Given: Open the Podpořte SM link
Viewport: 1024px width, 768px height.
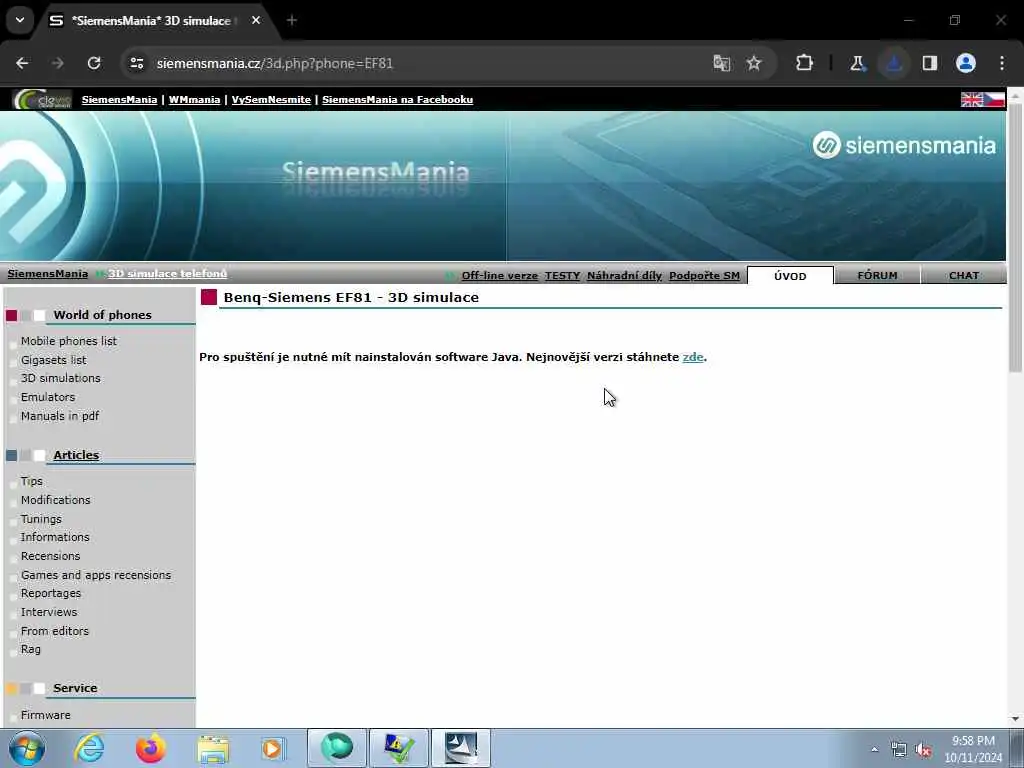Looking at the screenshot, I should pos(704,276).
